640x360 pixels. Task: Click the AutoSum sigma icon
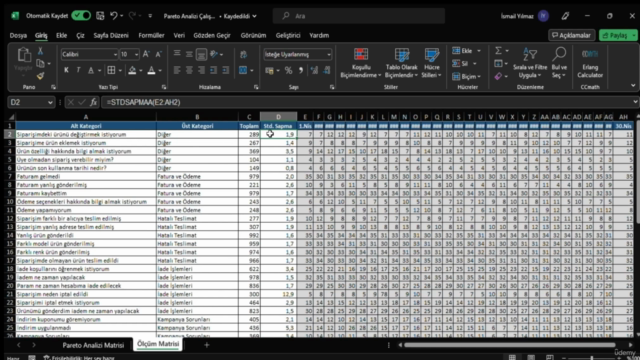[498, 51]
